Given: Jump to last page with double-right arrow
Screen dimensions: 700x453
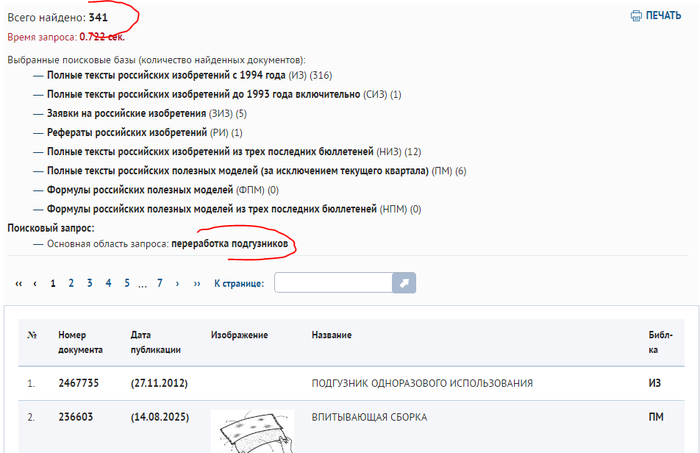Looking at the screenshot, I should pos(197,284).
